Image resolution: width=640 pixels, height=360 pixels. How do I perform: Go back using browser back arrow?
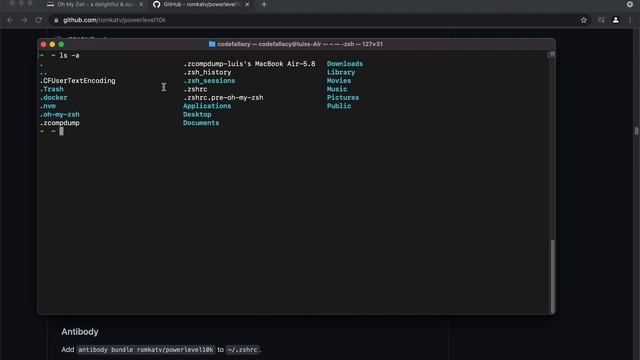[10, 20]
